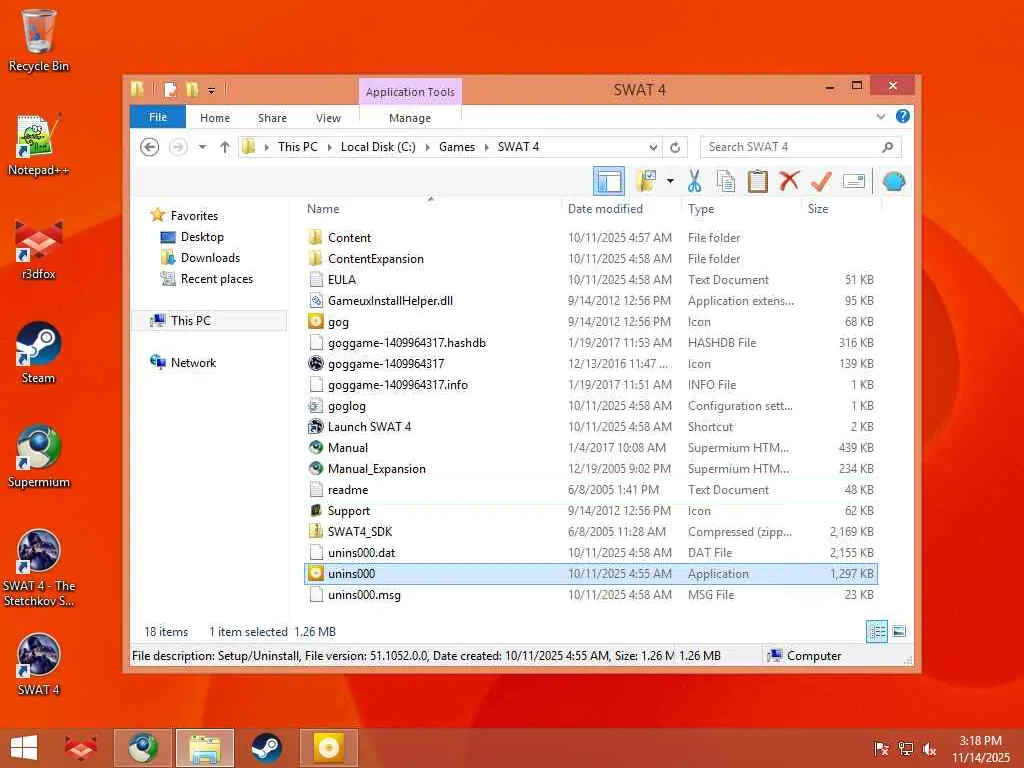Expand the ribbon with the chevron
This screenshot has width=1024, height=768.
click(x=880, y=117)
